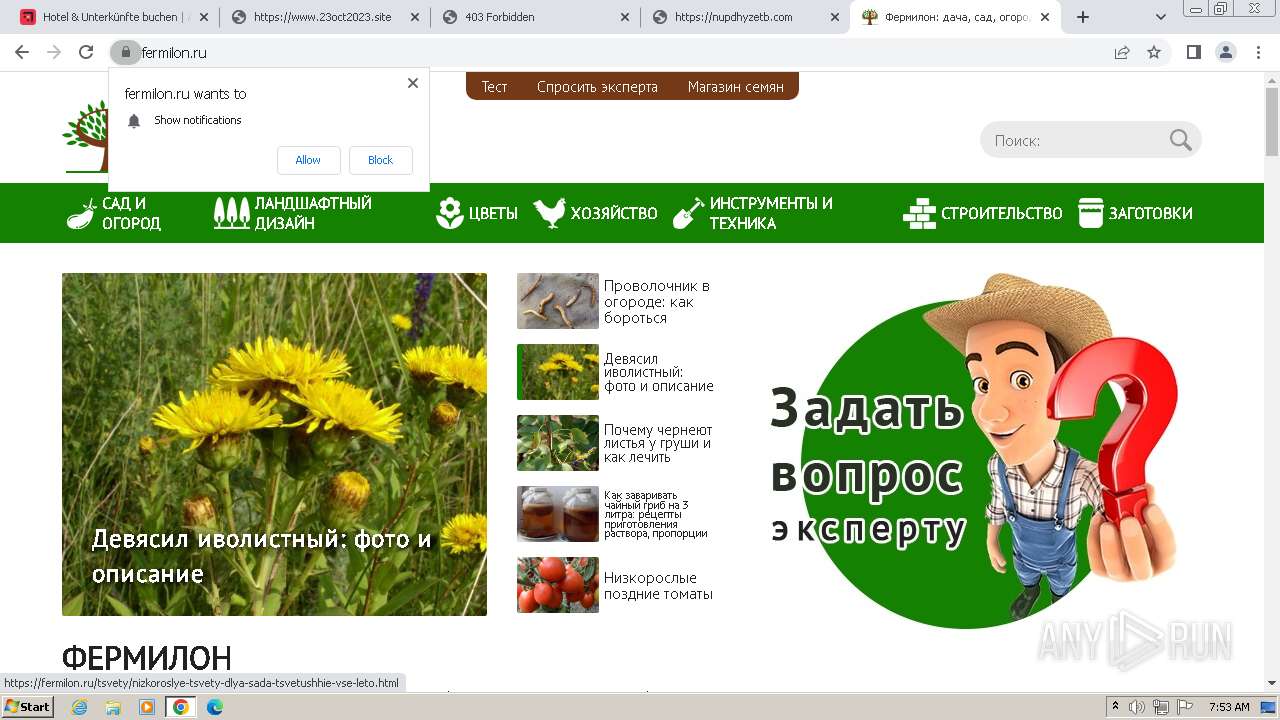1280x720 pixels.
Task: Open a new browser tab
Action: click(1082, 17)
